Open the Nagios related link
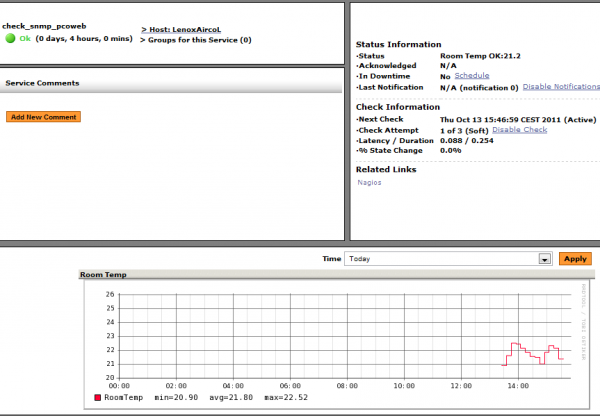 (370, 182)
